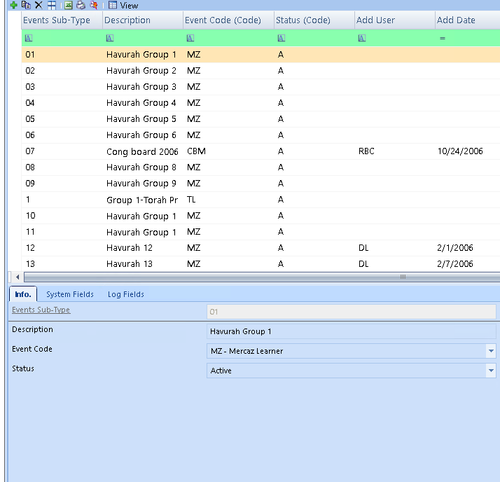Click the filter icon under Description
The image size is (500, 482).
[110, 38]
